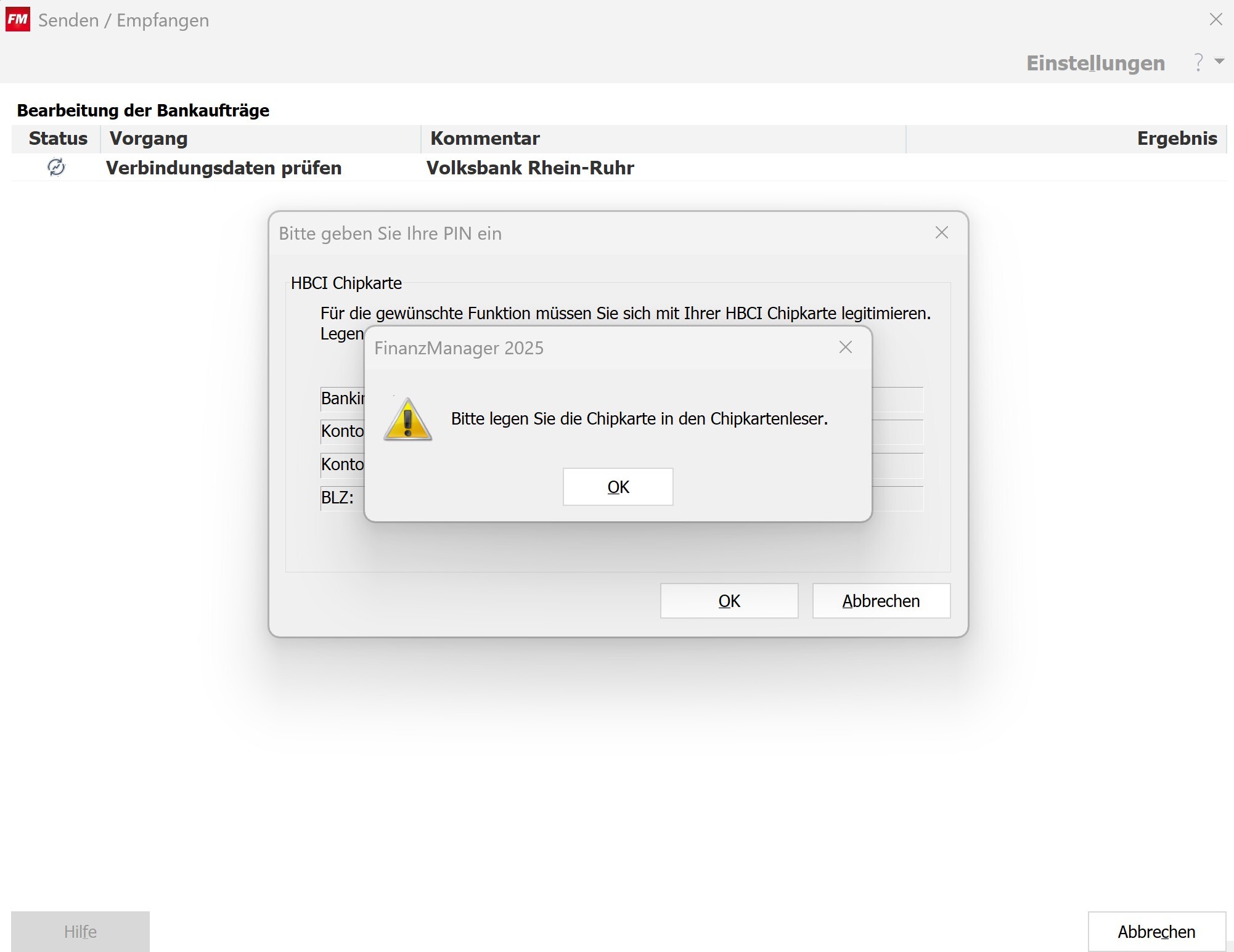Image resolution: width=1234 pixels, height=952 pixels.
Task: Close the FinanzManager 2025 message box
Action: tap(845, 348)
